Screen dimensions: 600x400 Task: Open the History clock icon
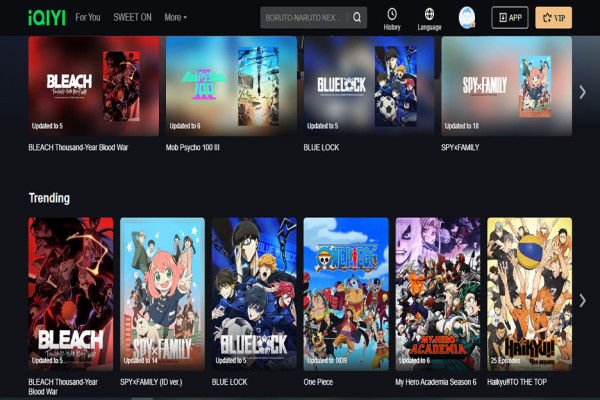[392, 19]
